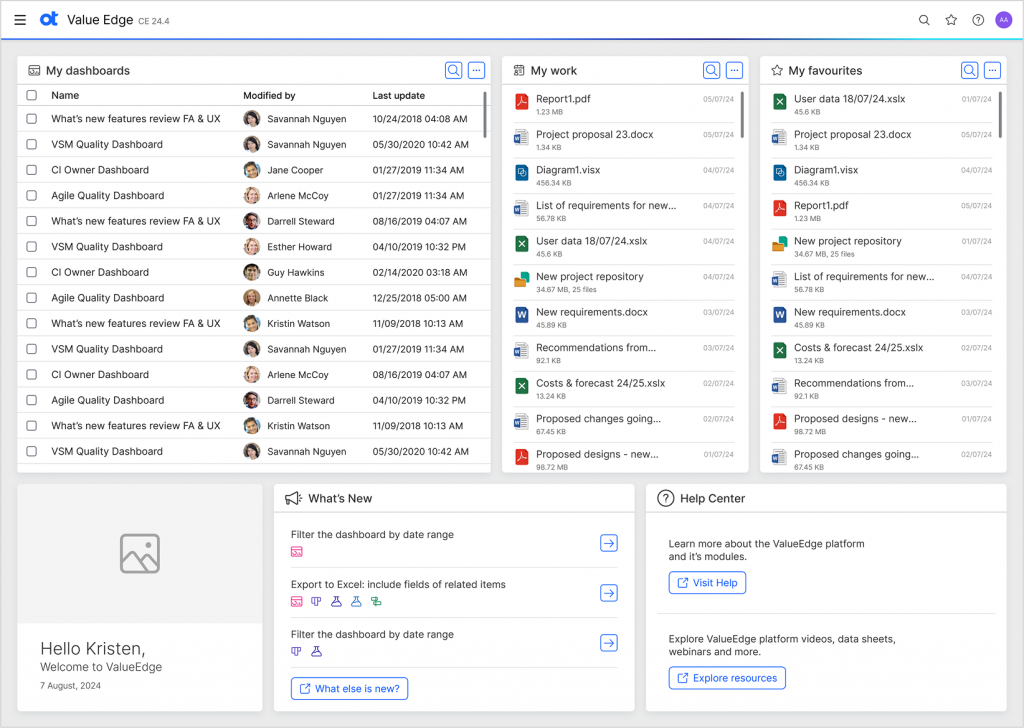1024x728 pixels.
Task: Open Report1.pdf in My work list
Action: [563, 99]
